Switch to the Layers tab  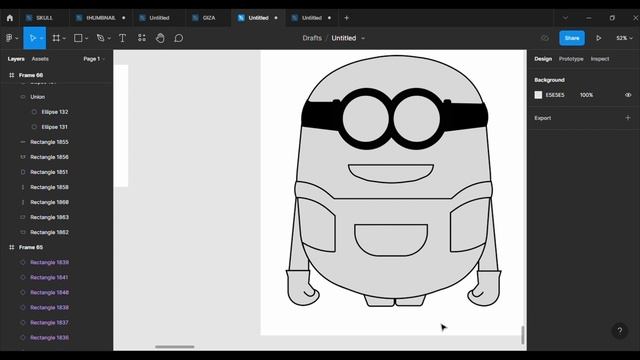coord(16,59)
